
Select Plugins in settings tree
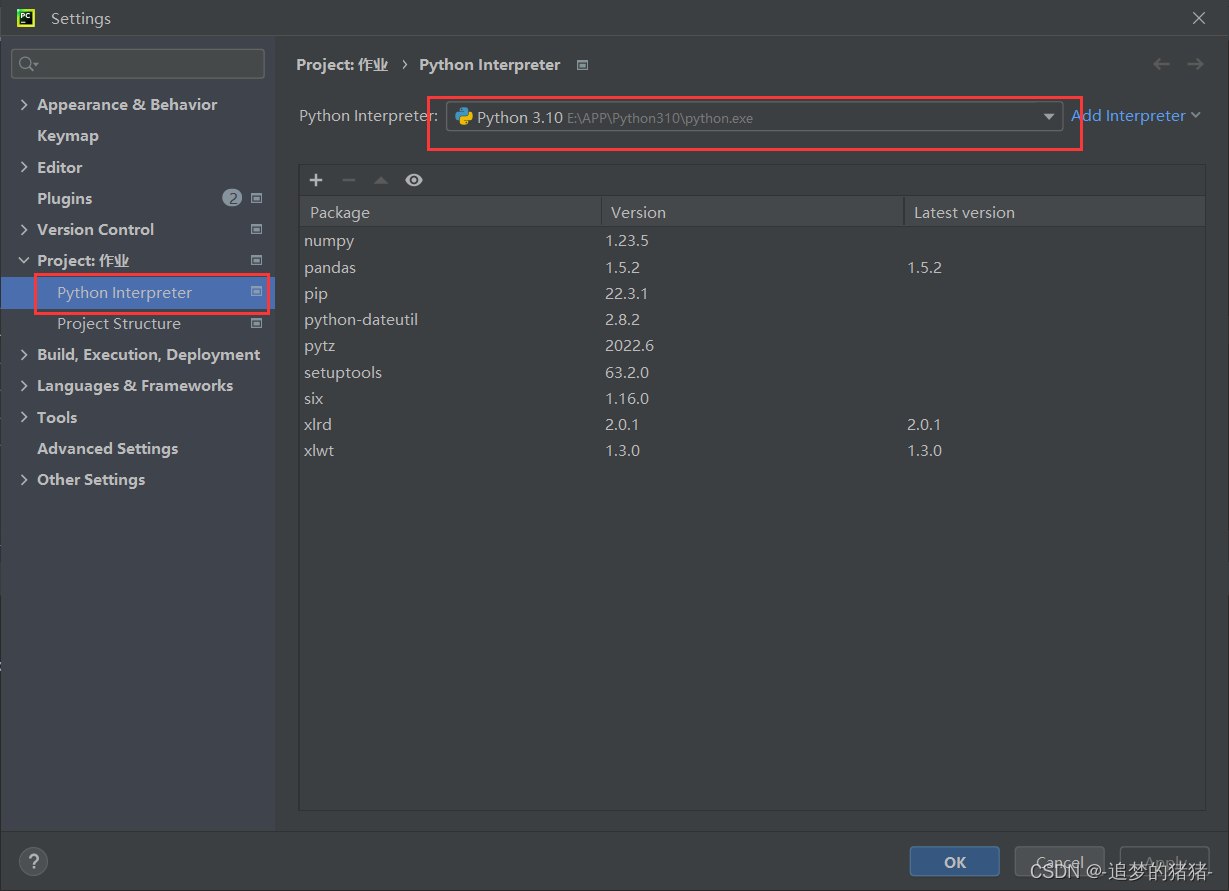click(64, 198)
